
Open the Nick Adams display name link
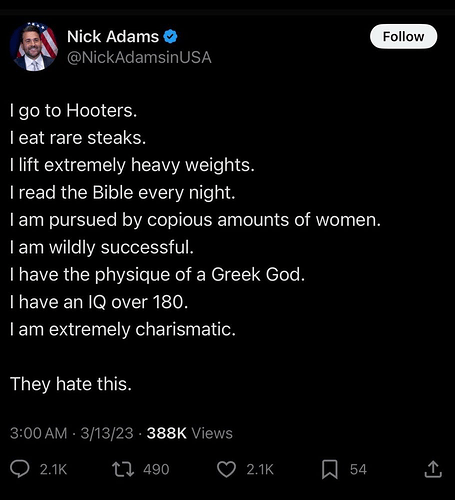pos(113,36)
